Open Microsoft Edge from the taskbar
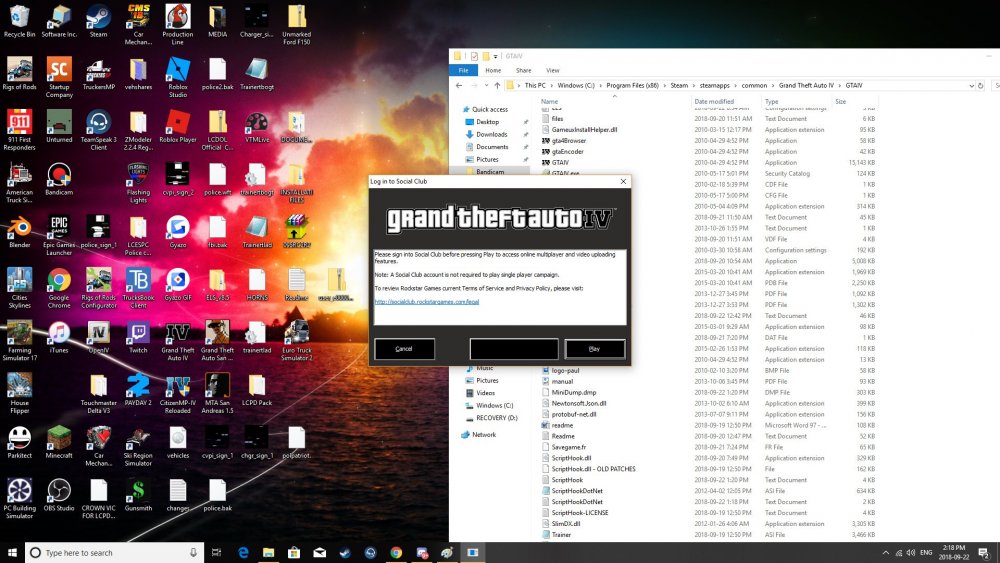The image size is (1000, 563). click(243, 553)
